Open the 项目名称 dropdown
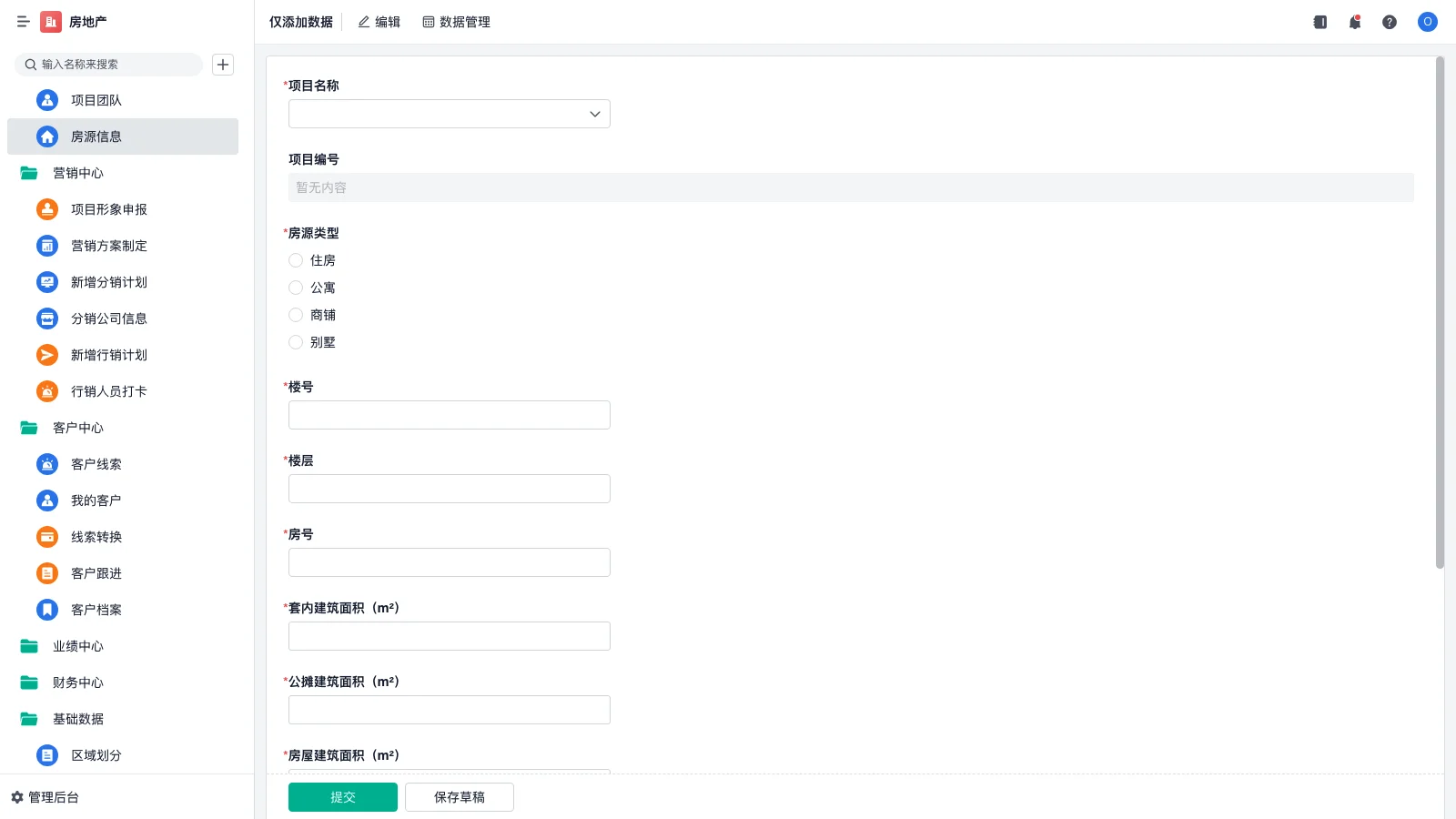1456x819 pixels. [x=449, y=114]
